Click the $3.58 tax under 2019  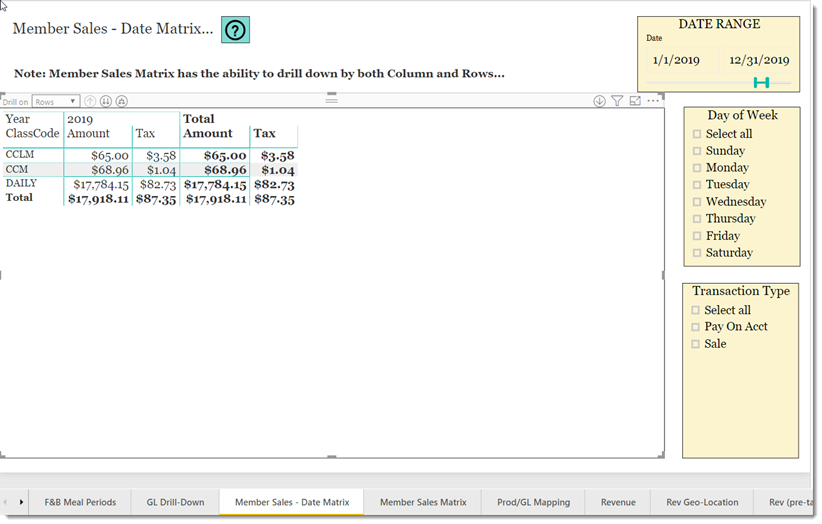[x=161, y=156]
